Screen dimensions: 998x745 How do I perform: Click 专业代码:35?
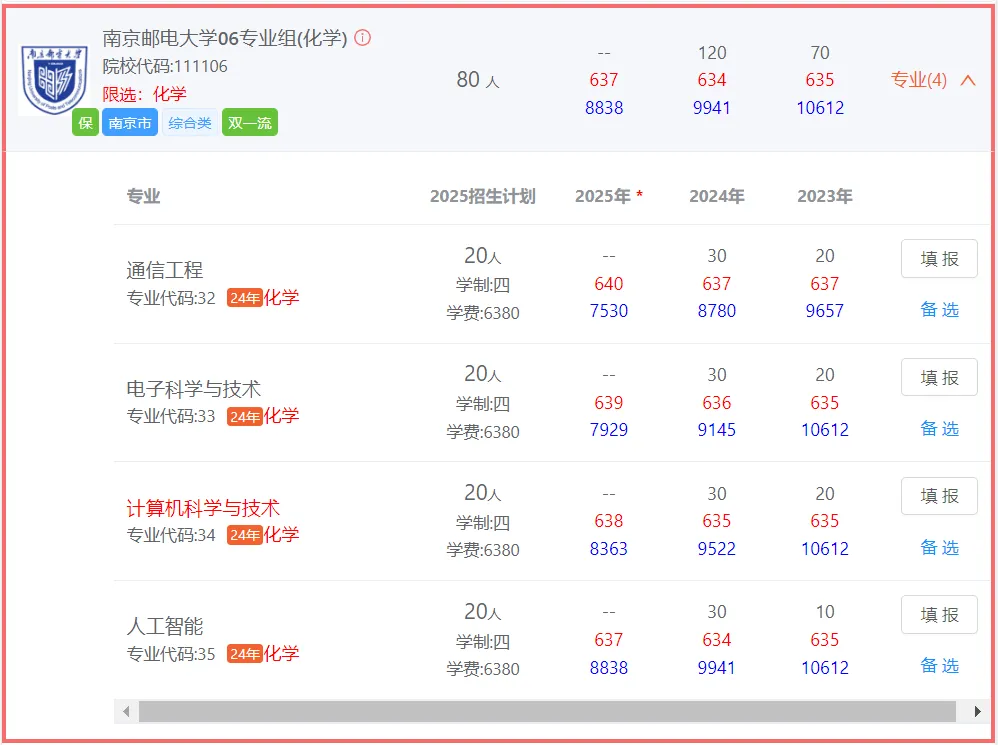[x=171, y=654]
